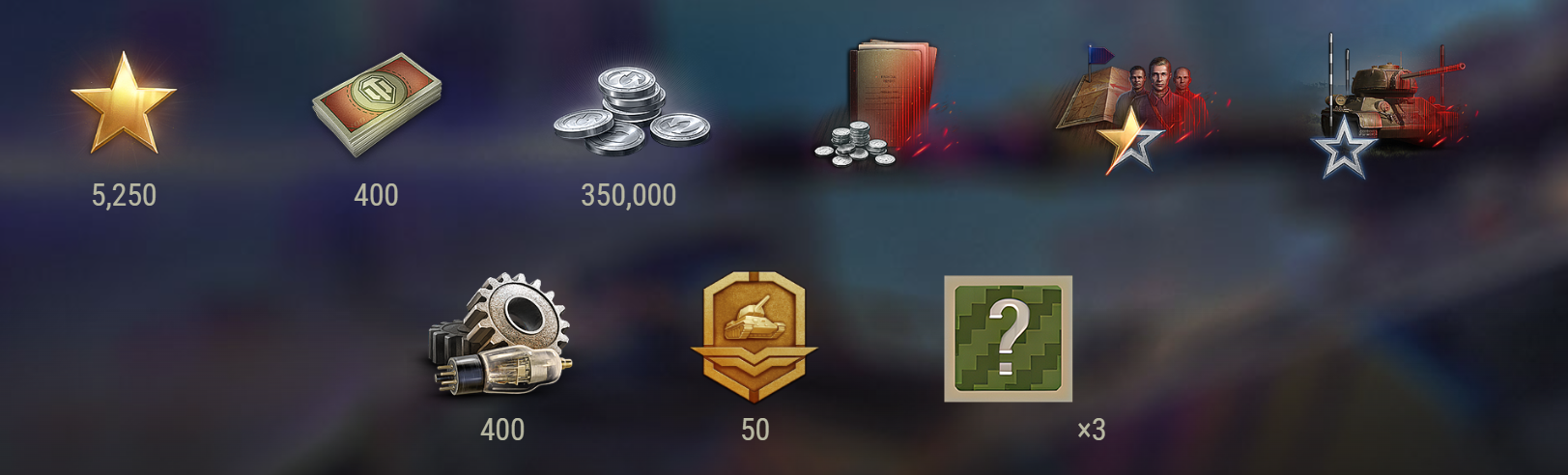Screen dimensions: 1568x475
Task: Click the gold tank badge emblem
Action: tap(755, 337)
